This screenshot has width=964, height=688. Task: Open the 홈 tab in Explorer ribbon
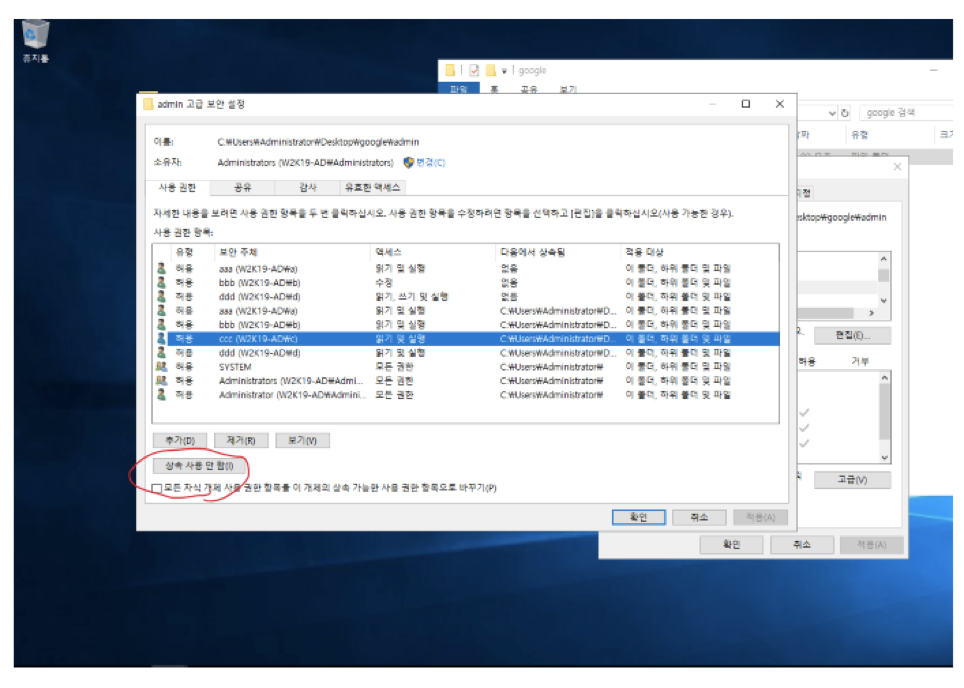[x=494, y=89]
